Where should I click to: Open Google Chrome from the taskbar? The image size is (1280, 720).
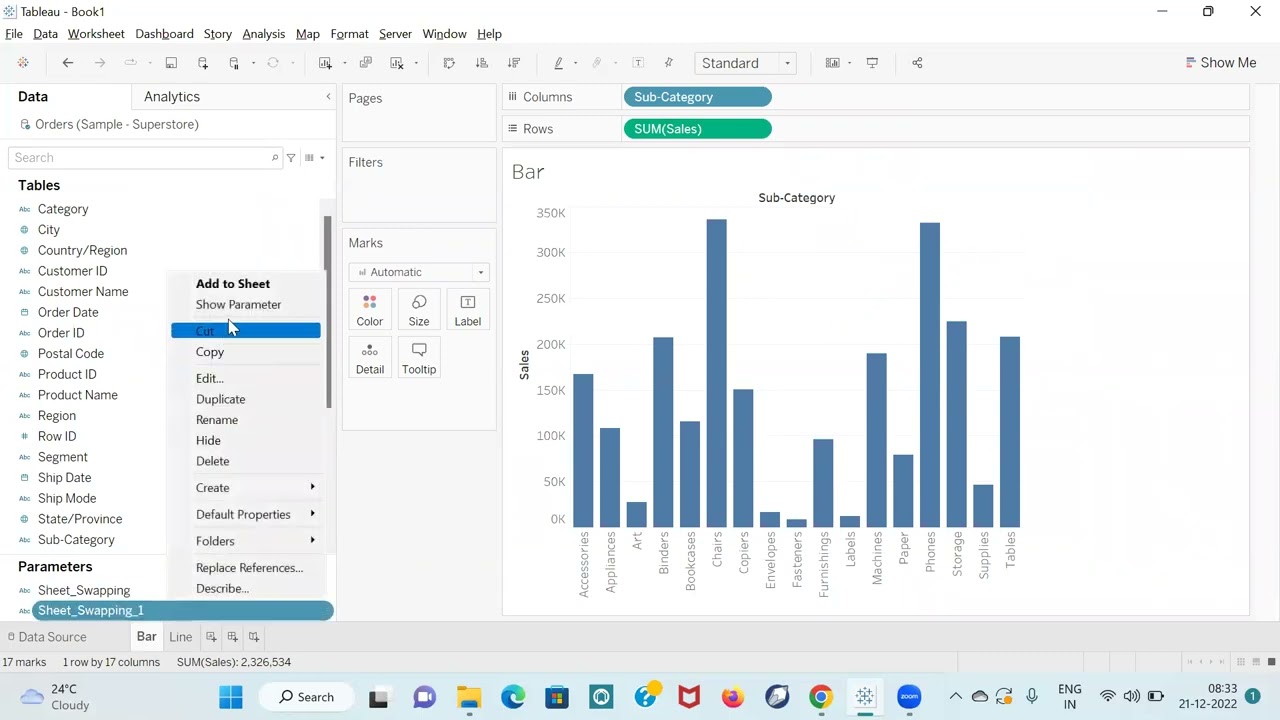[x=820, y=697]
